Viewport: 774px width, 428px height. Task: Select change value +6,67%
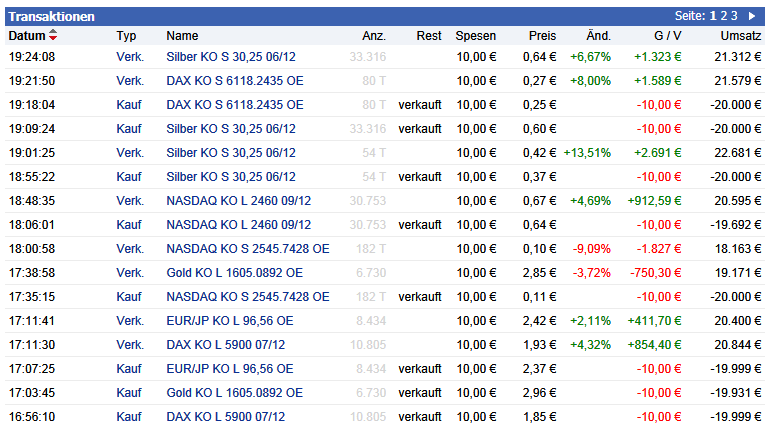tap(590, 57)
